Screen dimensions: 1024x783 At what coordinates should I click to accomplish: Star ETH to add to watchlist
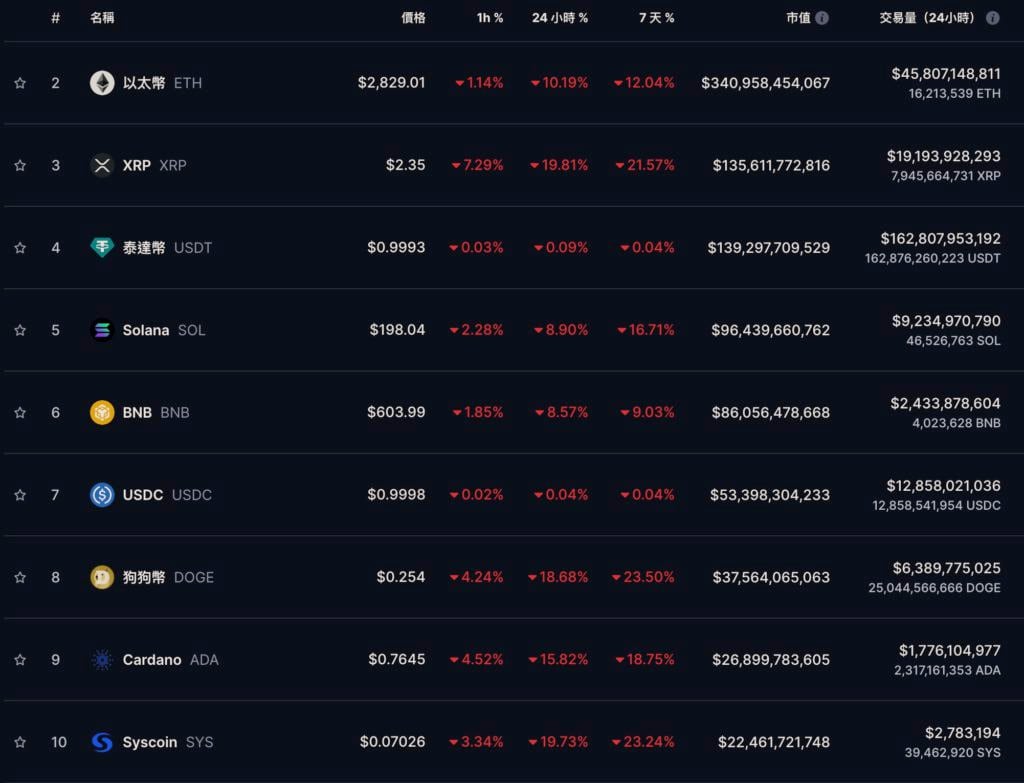click(x=20, y=83)
